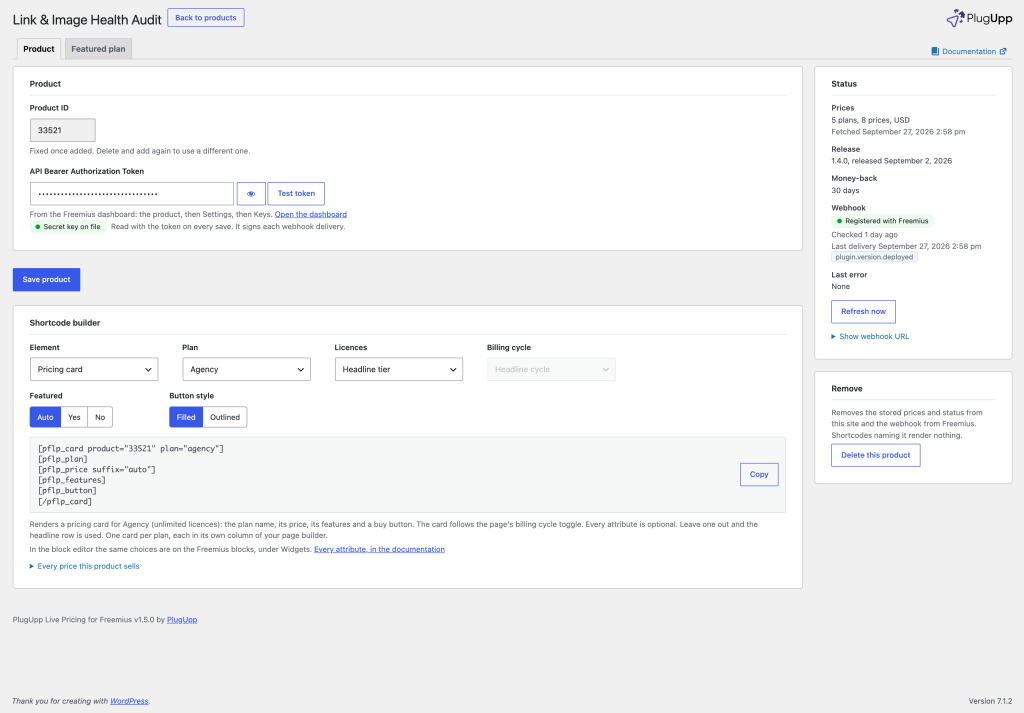Open the dashboard link

point(310,214)
